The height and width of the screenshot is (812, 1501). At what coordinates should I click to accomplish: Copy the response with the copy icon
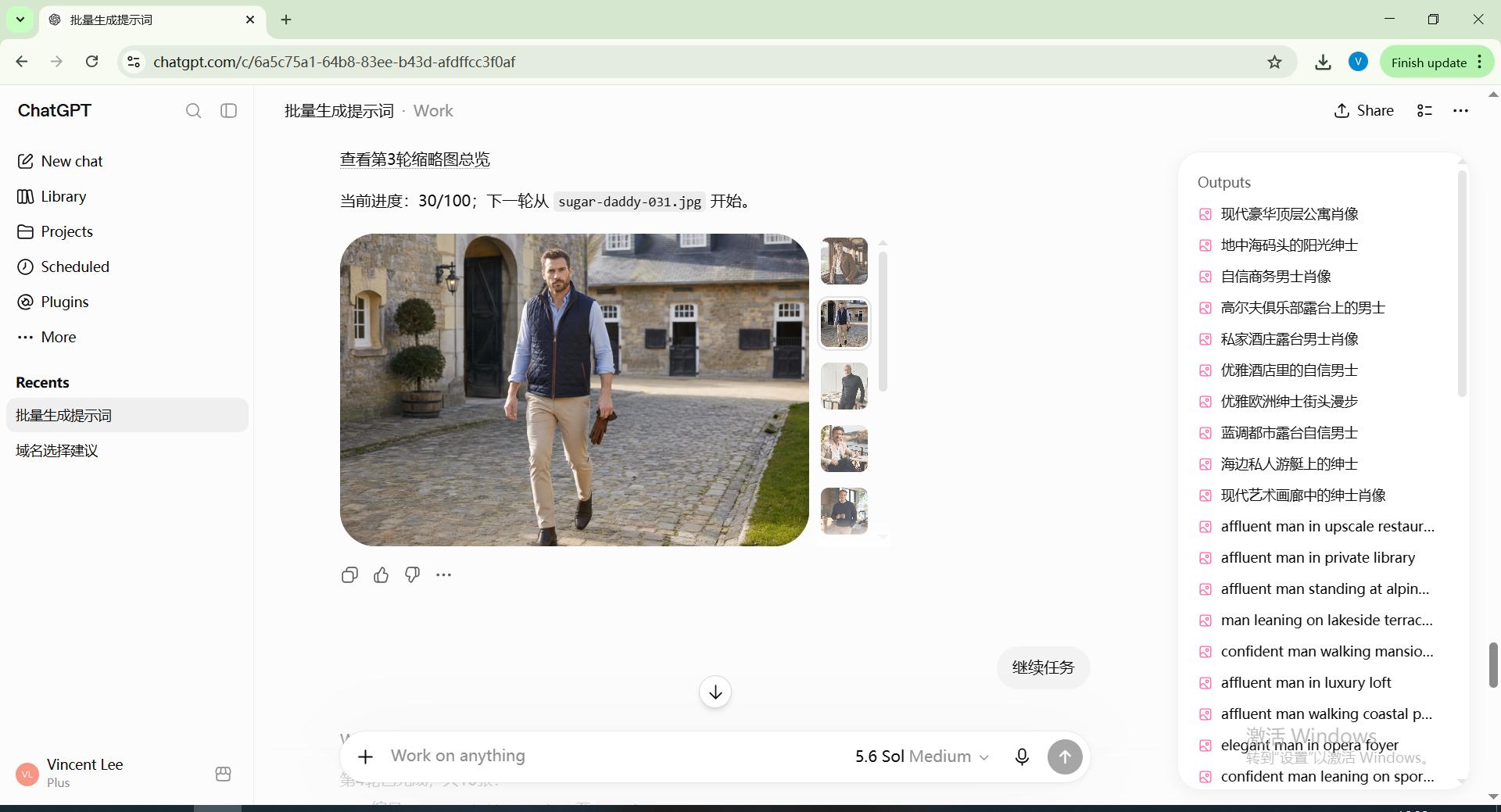349,575
